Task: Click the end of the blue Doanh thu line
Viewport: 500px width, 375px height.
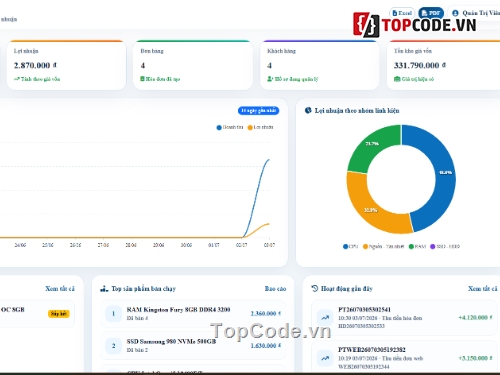Action: [269, 160]
